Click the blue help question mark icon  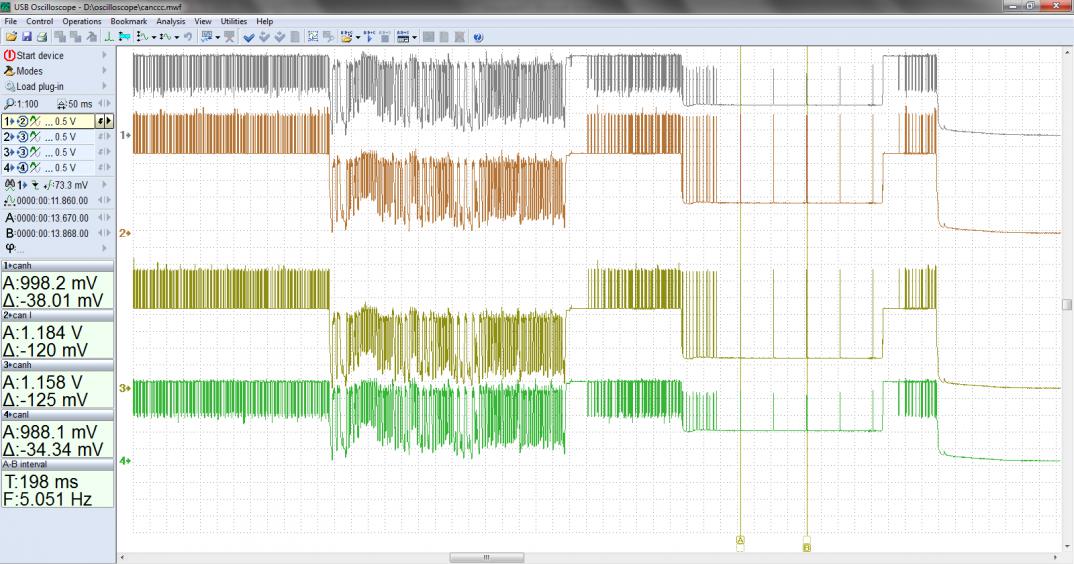pos(478,37)
